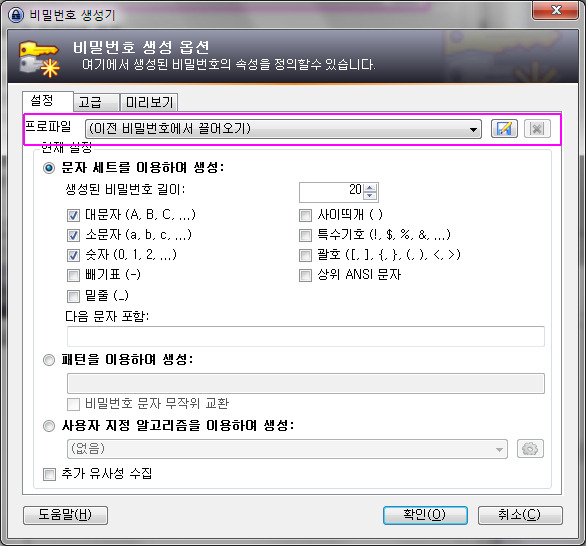This screenshot has width=586, height=546.
Task: Toggle 비밀번호 문자 무작위 교환 checkbox
Action: (x=73, y=404)
